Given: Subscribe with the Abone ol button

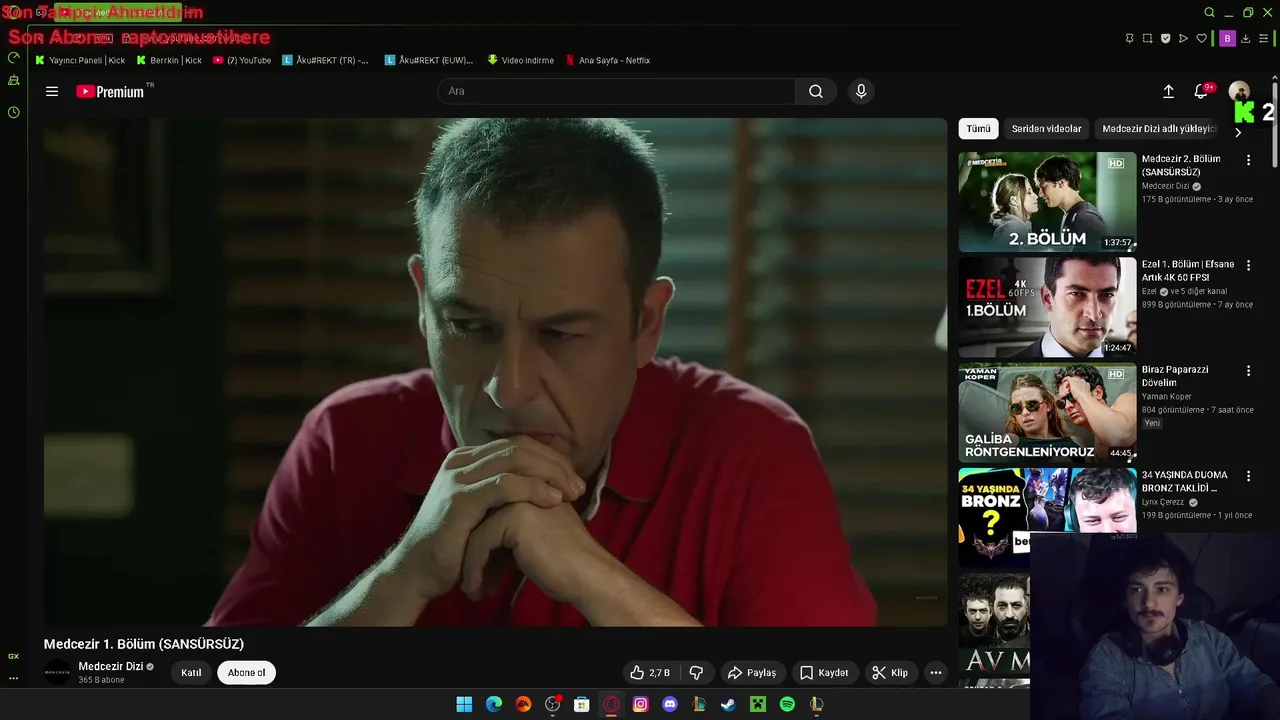Looking at the screenshot, I should tap(247, 673).
